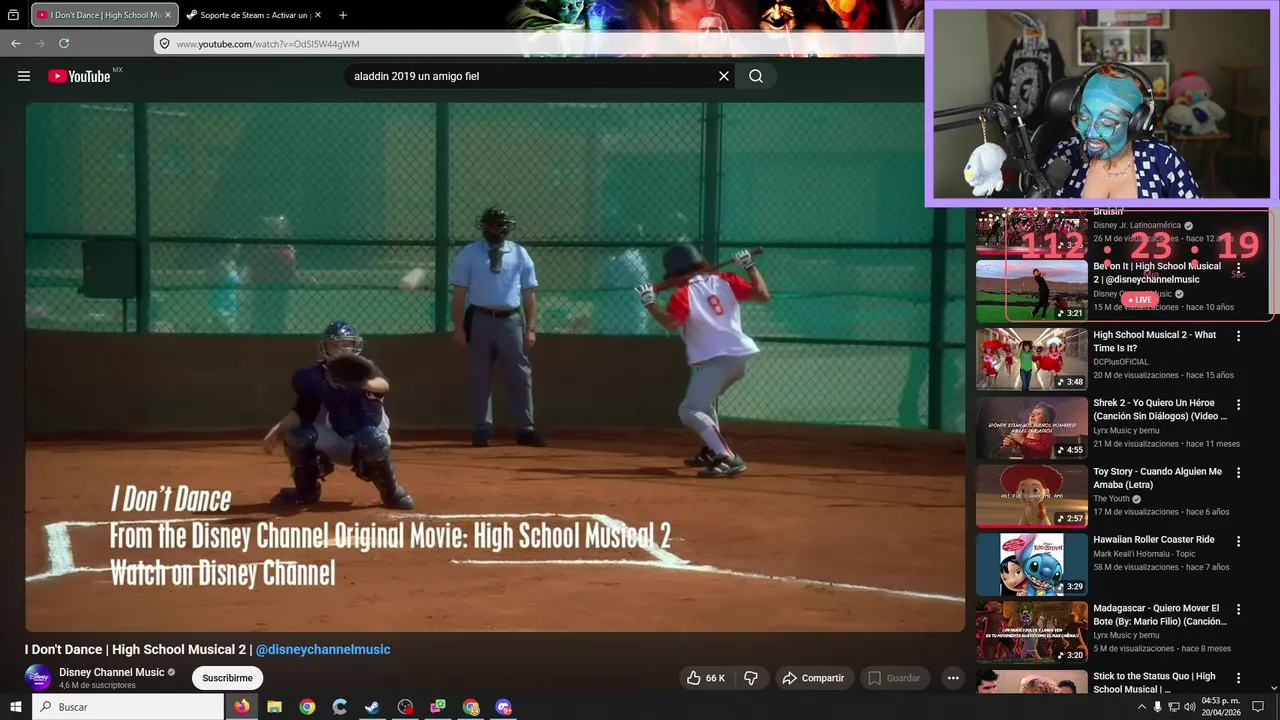
Task: Open options menu for Shrek 2 video
Action: (1239, 405)
